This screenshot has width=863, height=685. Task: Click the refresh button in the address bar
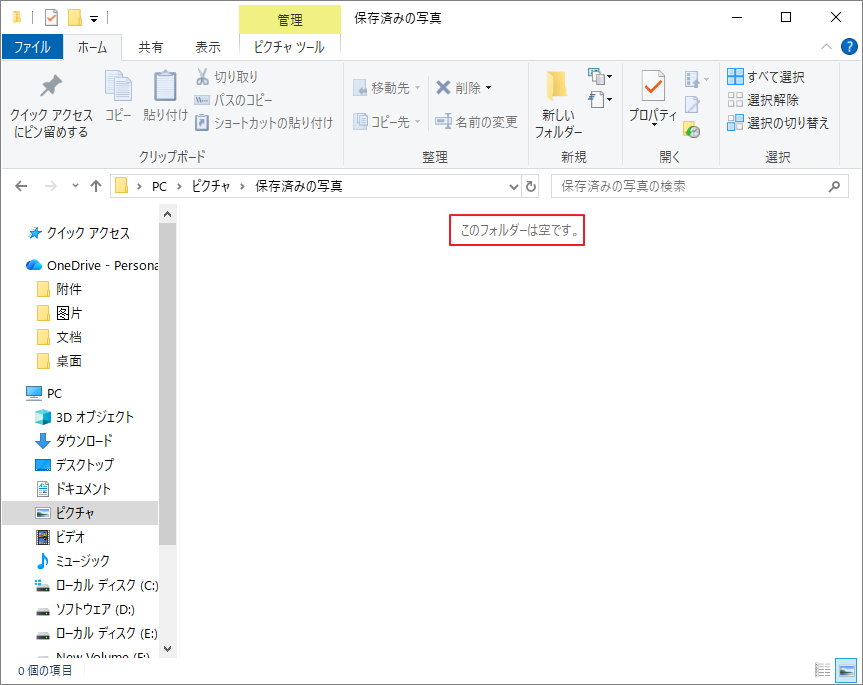[x=530, y=185]
